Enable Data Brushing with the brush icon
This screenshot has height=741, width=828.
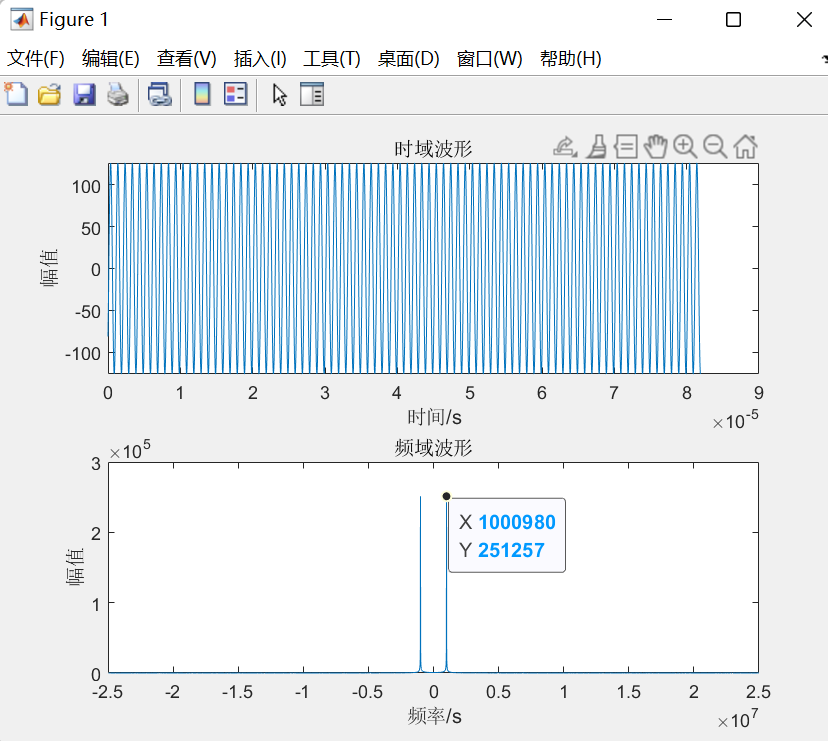tap(597, 146)
